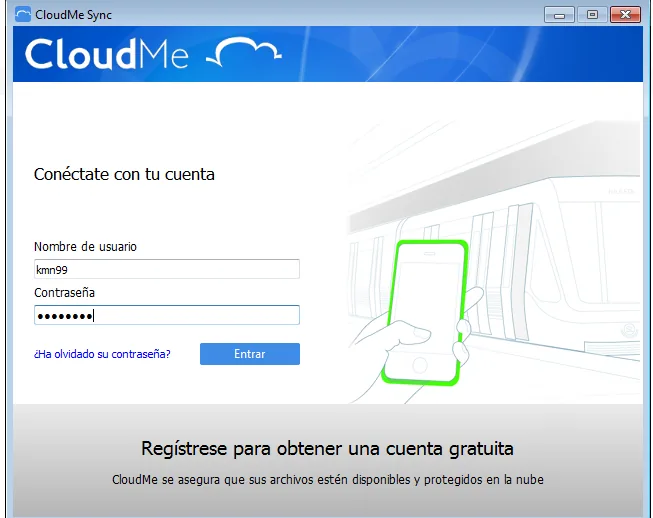Focus the Nombre de usuario field

click(x=167, y=269)
